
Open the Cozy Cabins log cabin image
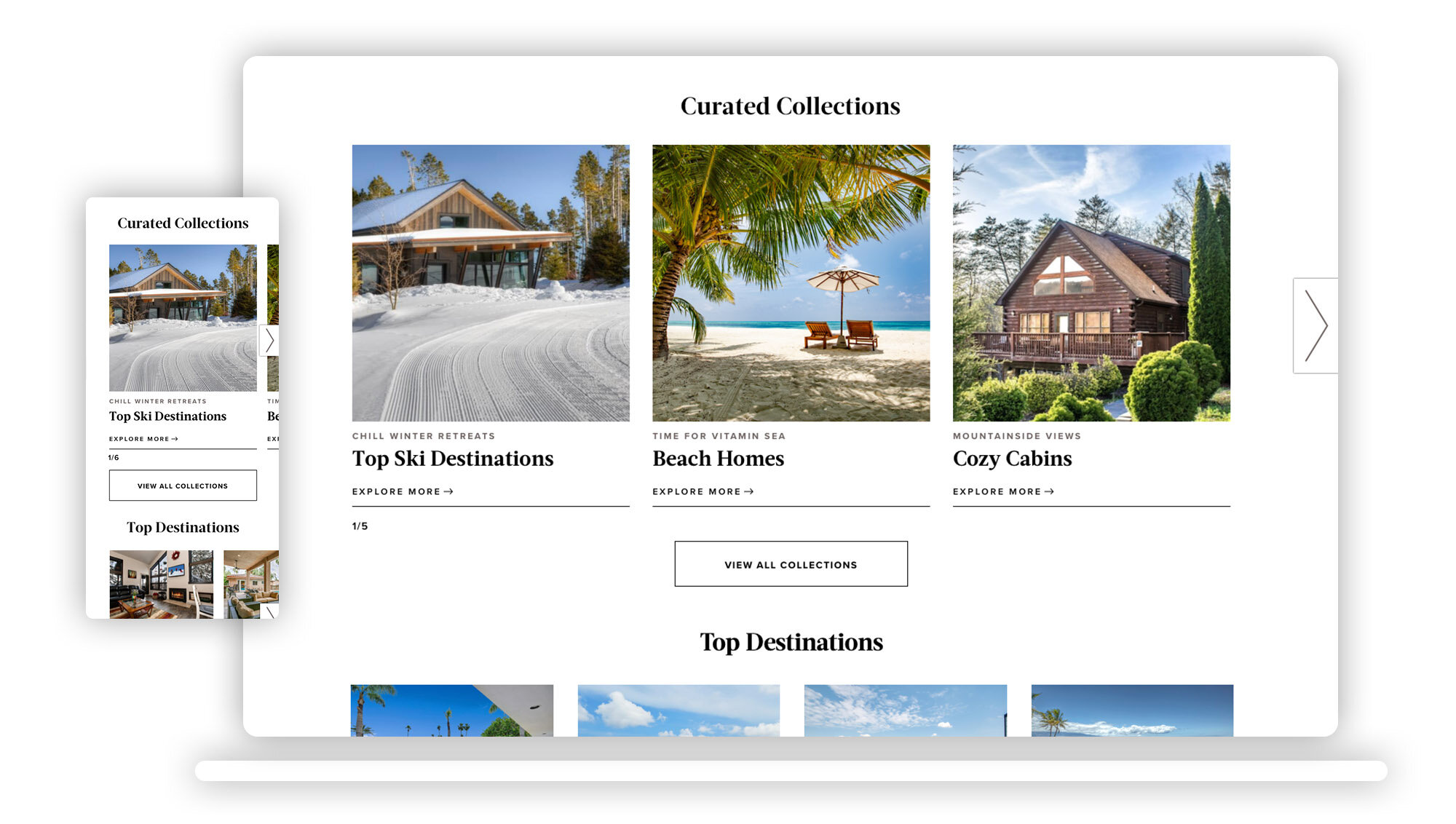point(1091,283)
